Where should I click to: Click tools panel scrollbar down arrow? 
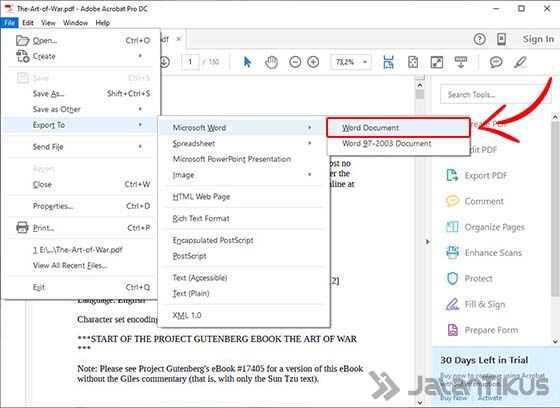[x=555, y=341]
